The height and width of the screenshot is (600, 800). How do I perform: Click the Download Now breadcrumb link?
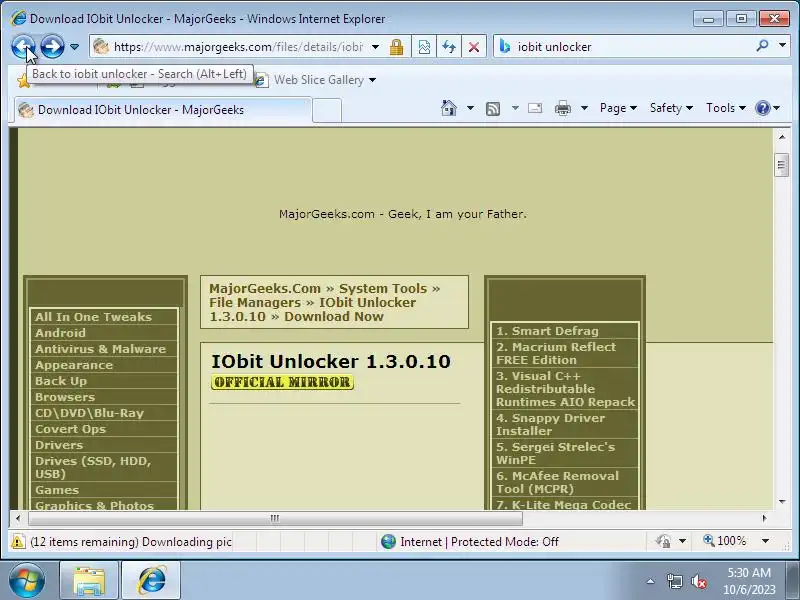pyautogui.click(x=334, y=316)
